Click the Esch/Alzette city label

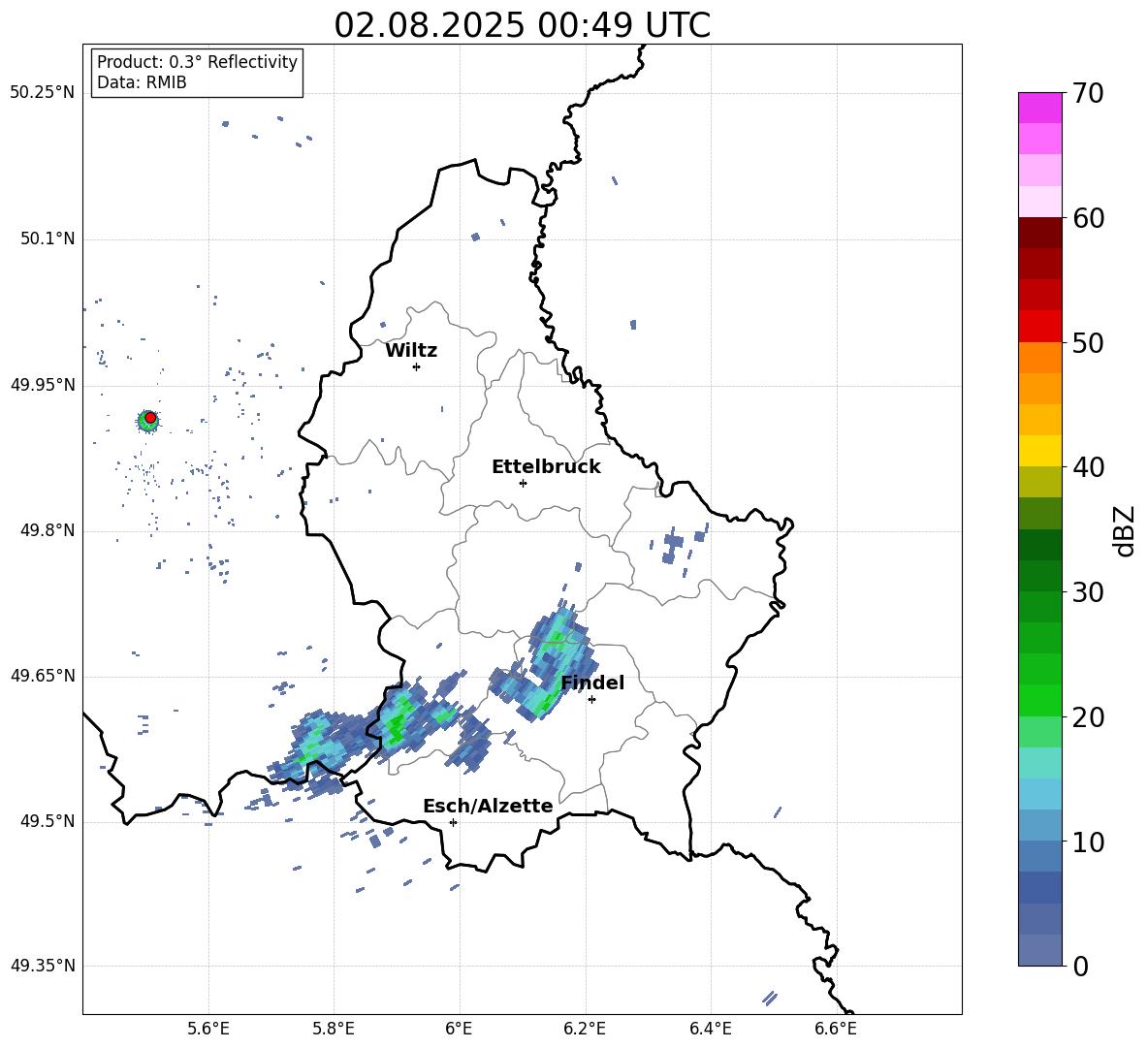[488, 806]
